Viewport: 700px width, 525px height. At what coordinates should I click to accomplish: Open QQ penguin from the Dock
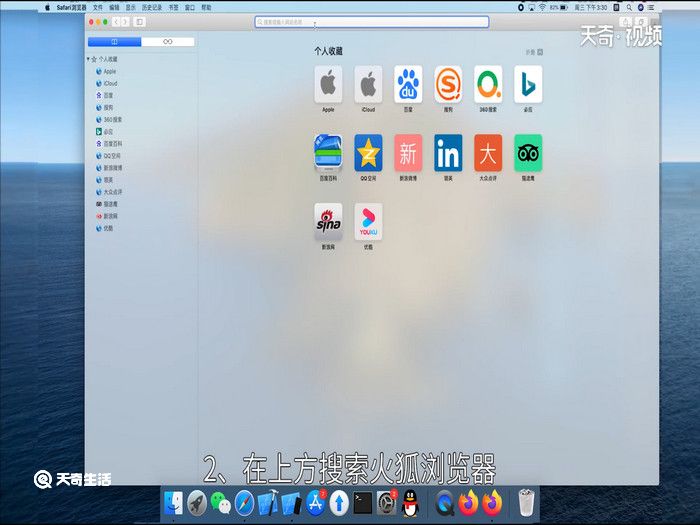[x=410, y=503]
